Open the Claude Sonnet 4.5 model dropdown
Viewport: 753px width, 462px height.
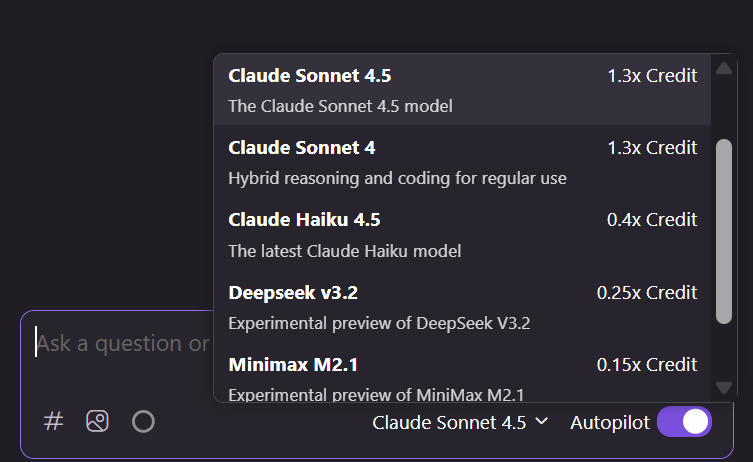(460, 423)
